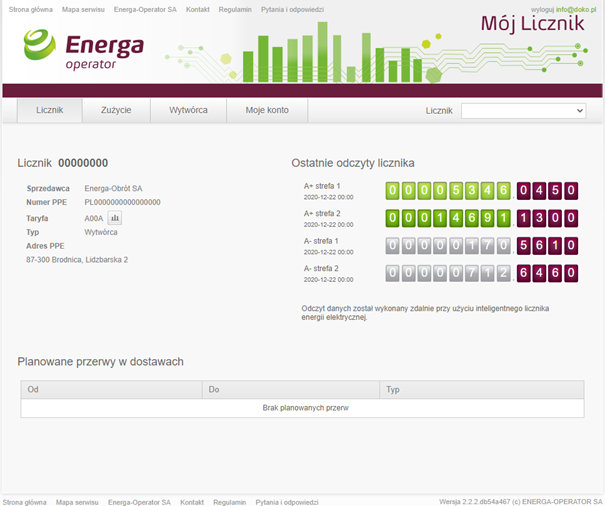The image size is (605, 506).
Task: Click Kontakt in the footer
Action: click(x=192, y=502)
